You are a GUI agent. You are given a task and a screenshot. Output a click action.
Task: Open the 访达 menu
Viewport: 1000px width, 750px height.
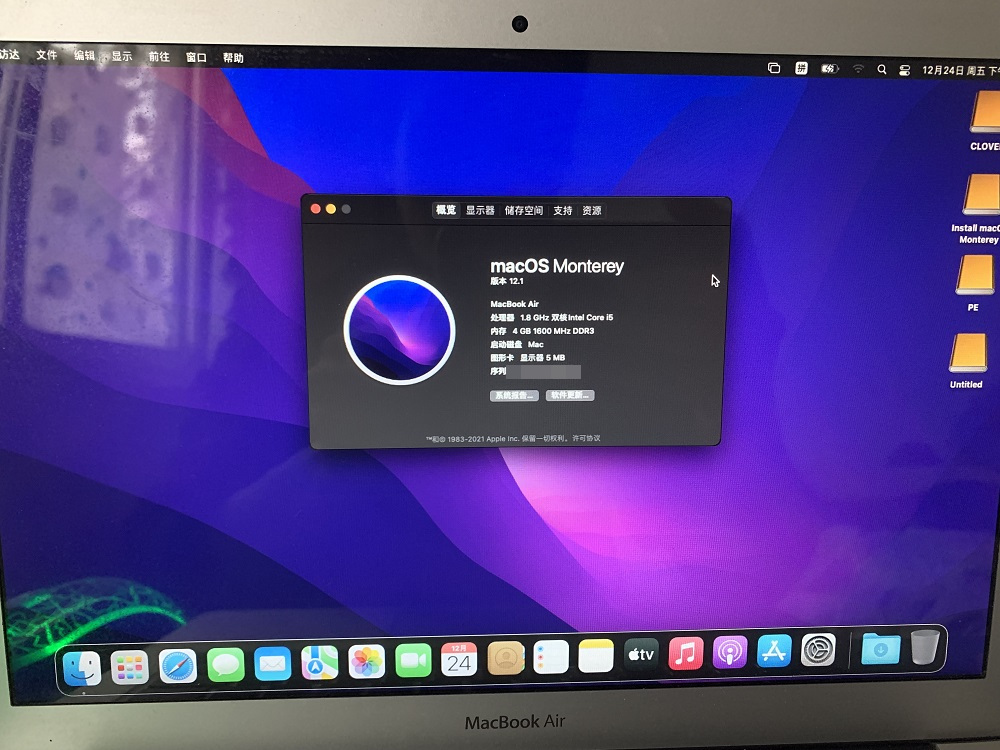pos(10,54)
